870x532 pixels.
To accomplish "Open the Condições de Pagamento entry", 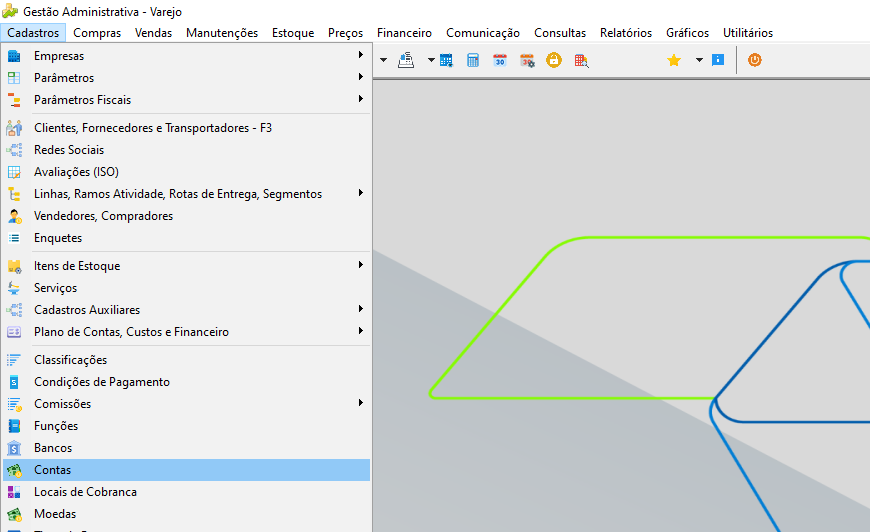I will [186, 382].
